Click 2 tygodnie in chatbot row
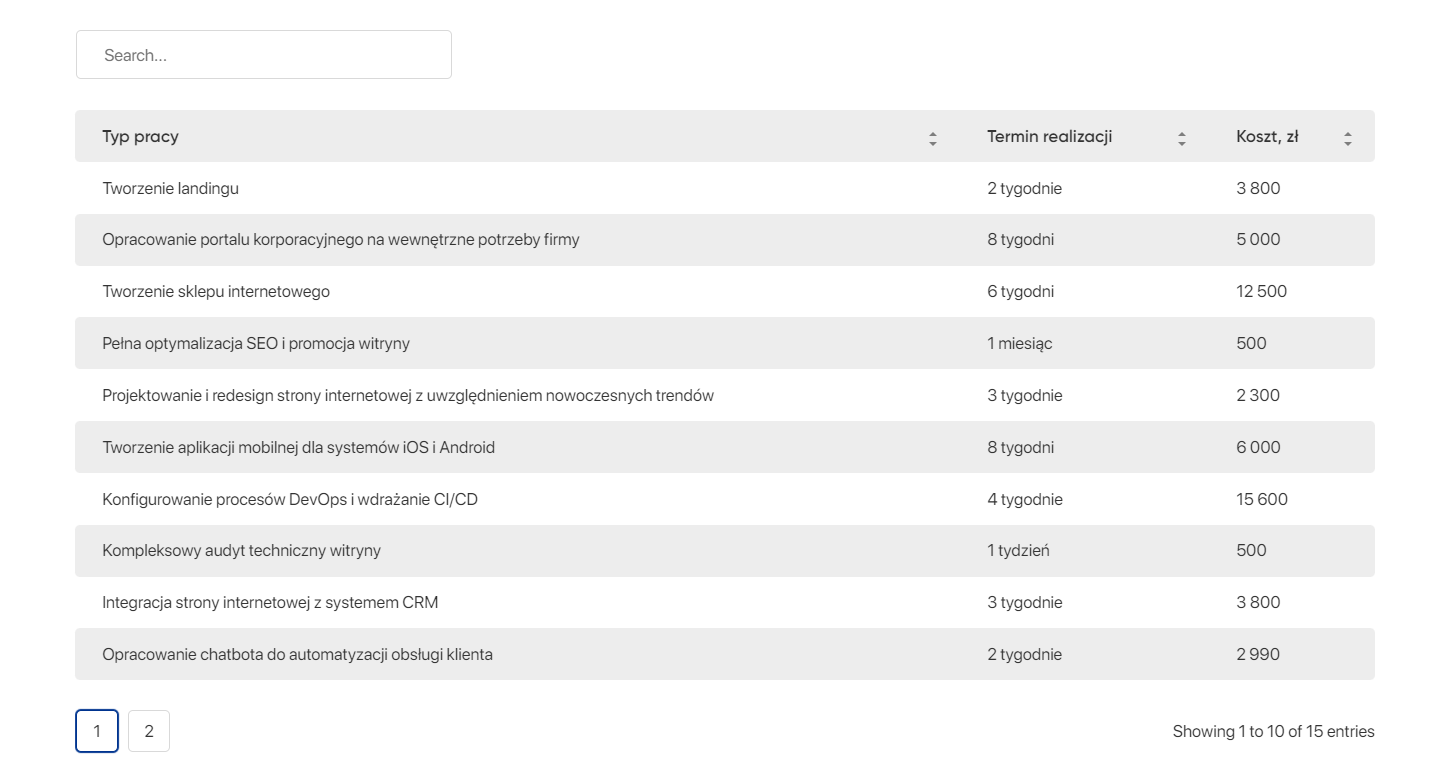The image size is (1450, 780). coord(1025,655)
